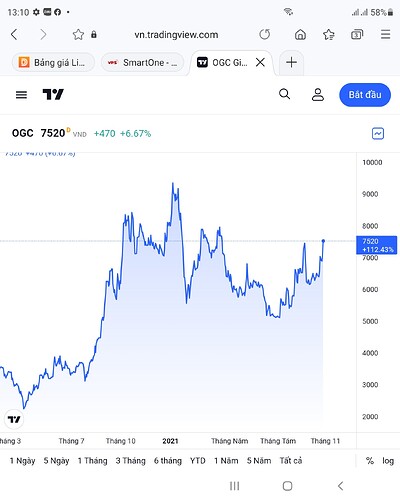Click the vn.tradingview.com address bar
The height and width of the screenshot is (500, 400).
[x=176, y=35]
